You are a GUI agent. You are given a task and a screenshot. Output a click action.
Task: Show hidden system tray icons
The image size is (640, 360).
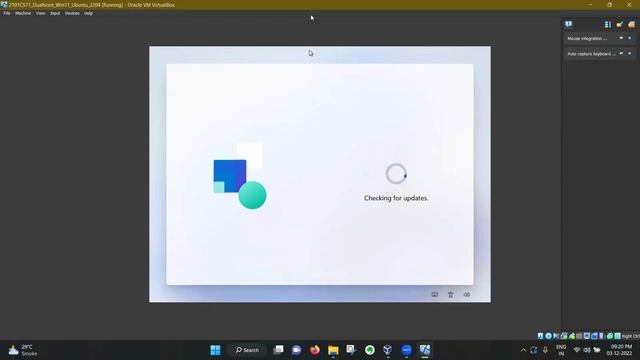pyautogui.click(x=523, y=350)
